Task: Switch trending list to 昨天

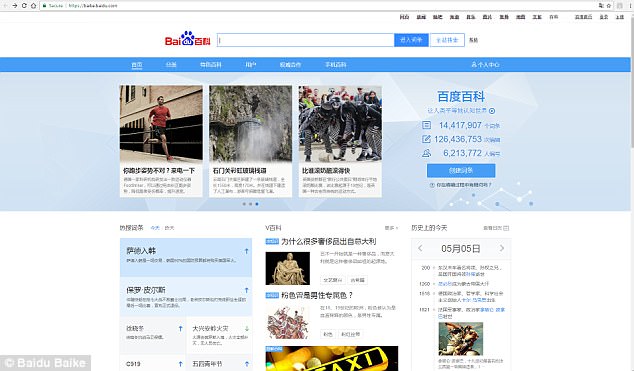Action: point(169,228)
